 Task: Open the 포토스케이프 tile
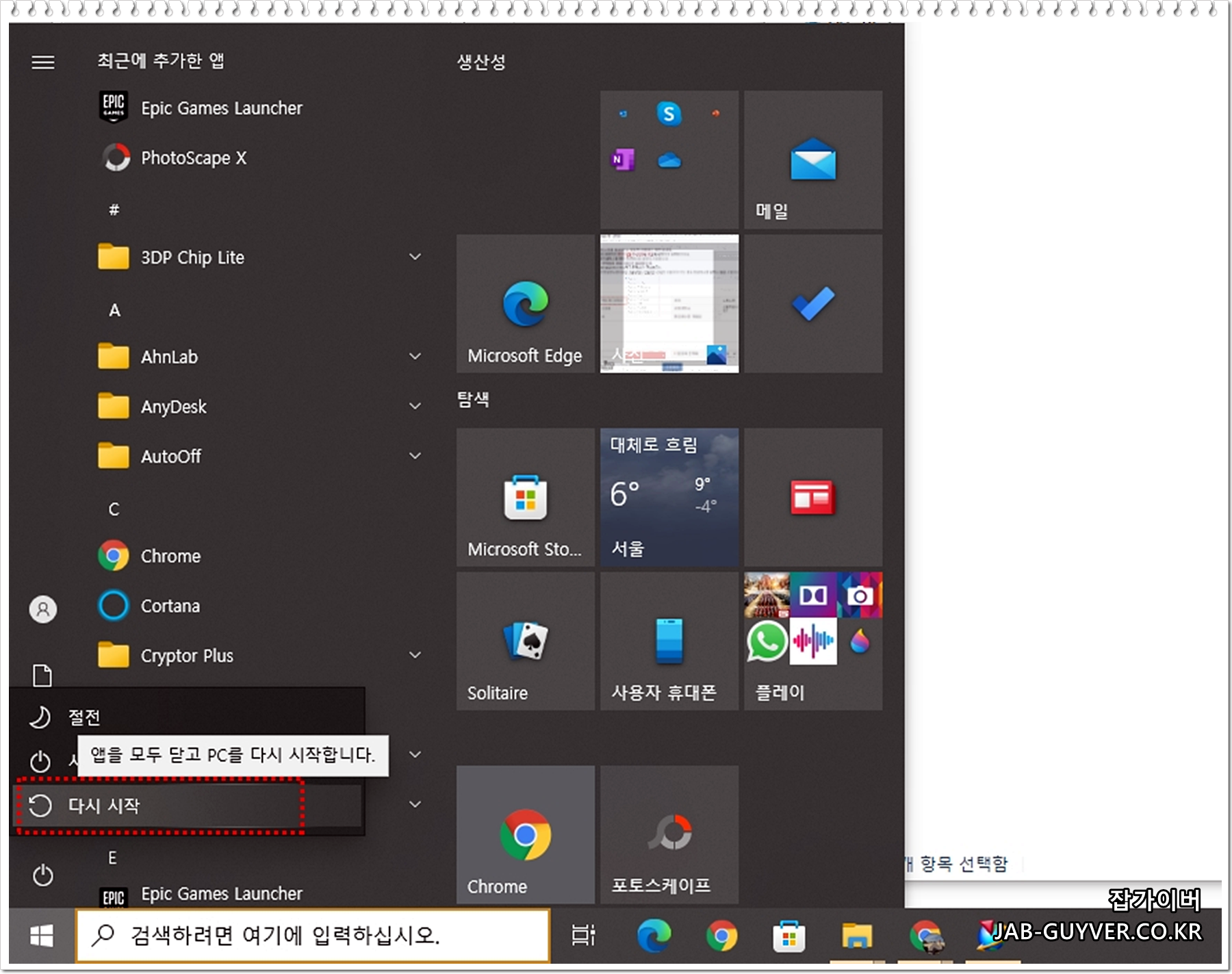pyautogui.click(x=669, y=834)
